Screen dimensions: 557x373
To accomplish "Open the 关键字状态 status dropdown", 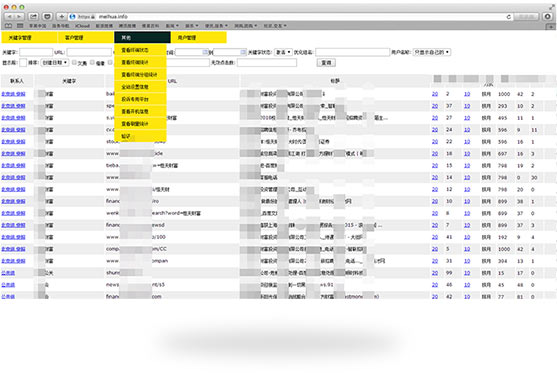I will [x=283, y=52].
